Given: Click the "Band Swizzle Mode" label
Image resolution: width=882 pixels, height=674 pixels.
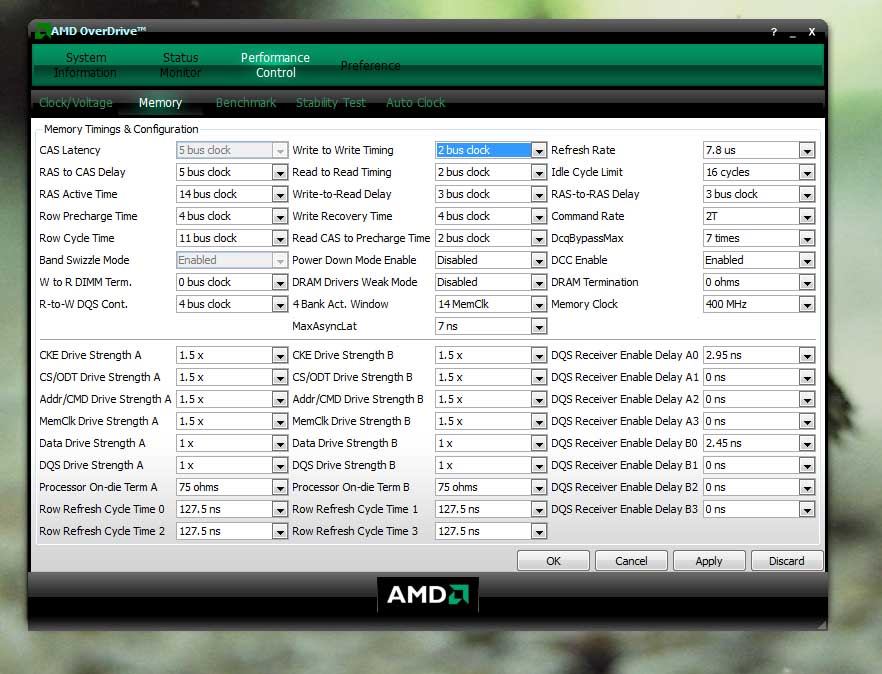Looking at the screenshot, I should (x=84, y=260).
